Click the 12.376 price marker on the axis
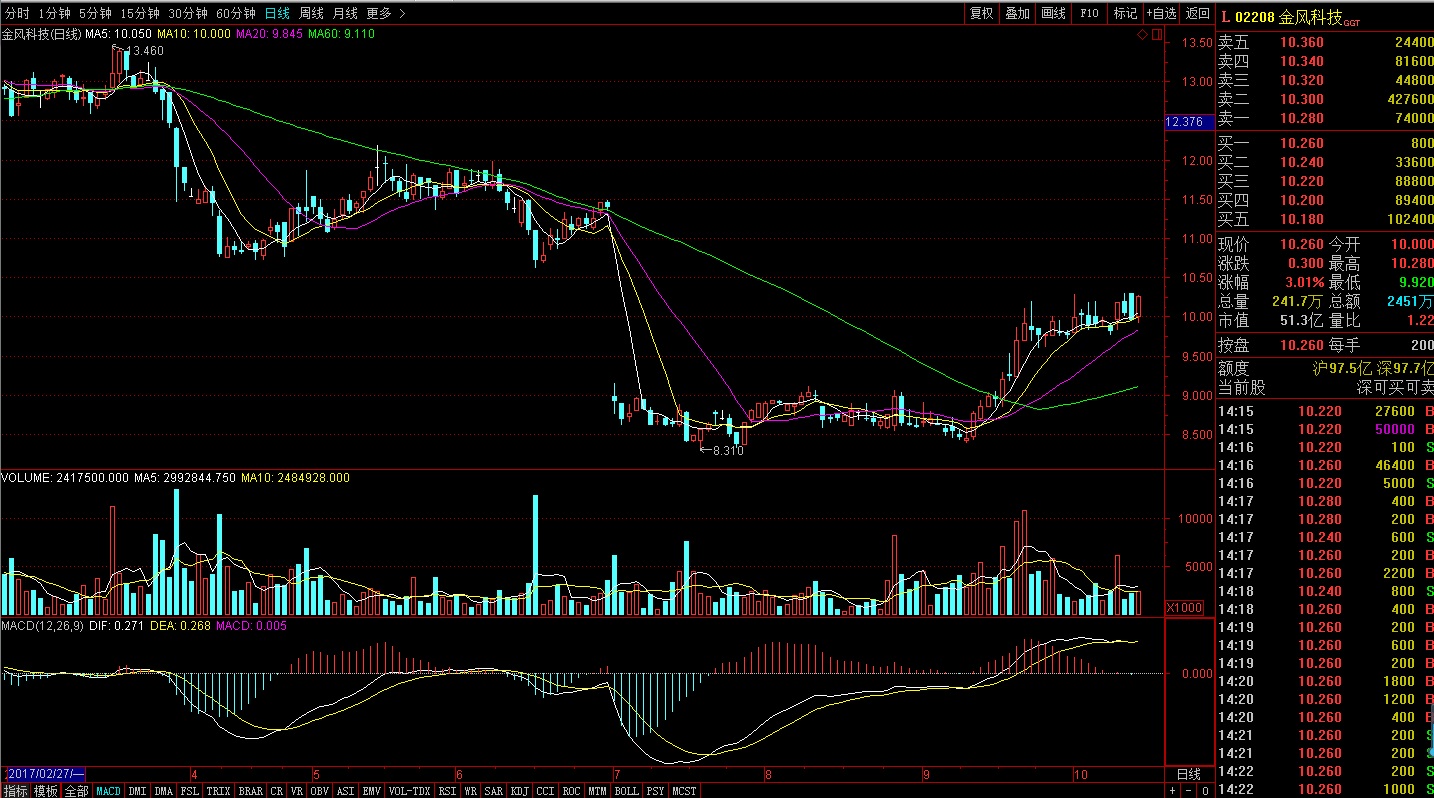This screenshot has height=798, width=1434. (1188, 122)
